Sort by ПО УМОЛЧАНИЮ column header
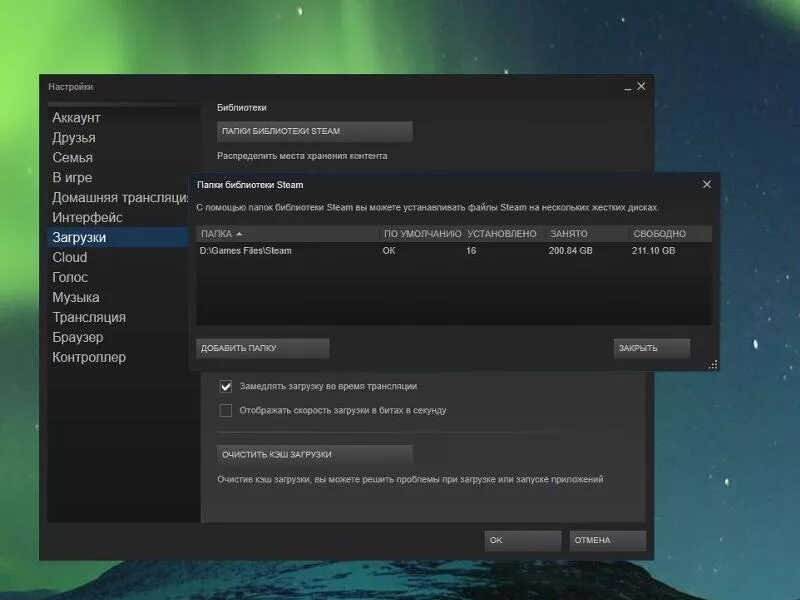 [422, 234]
